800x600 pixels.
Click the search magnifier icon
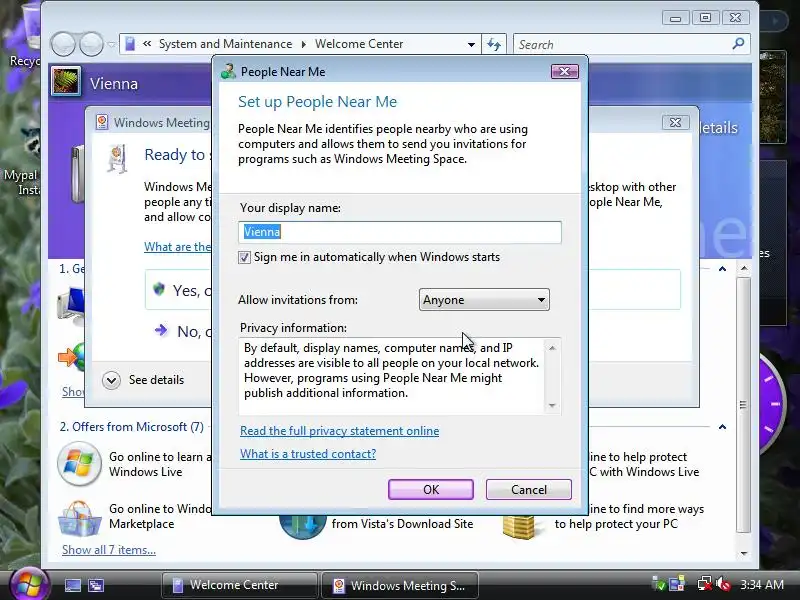click(x=738, y=44)
